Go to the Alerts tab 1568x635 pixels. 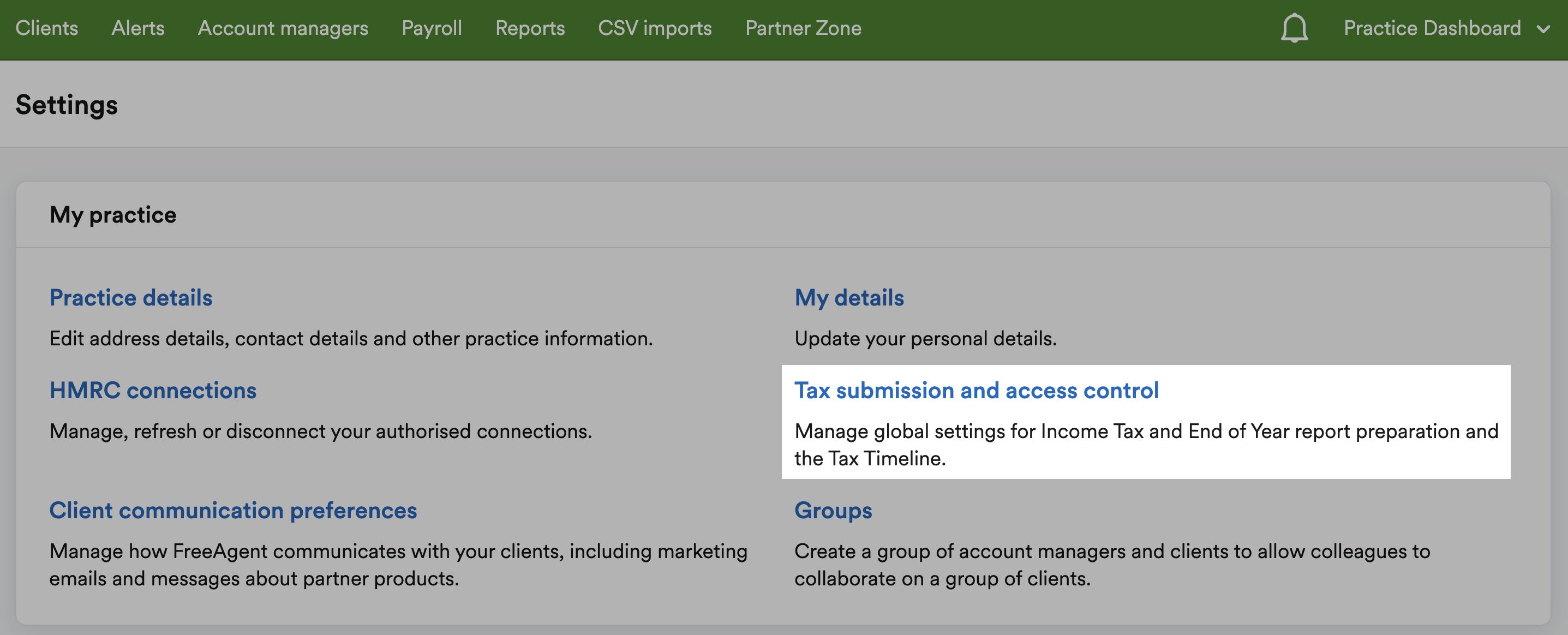tap(137, 28)
